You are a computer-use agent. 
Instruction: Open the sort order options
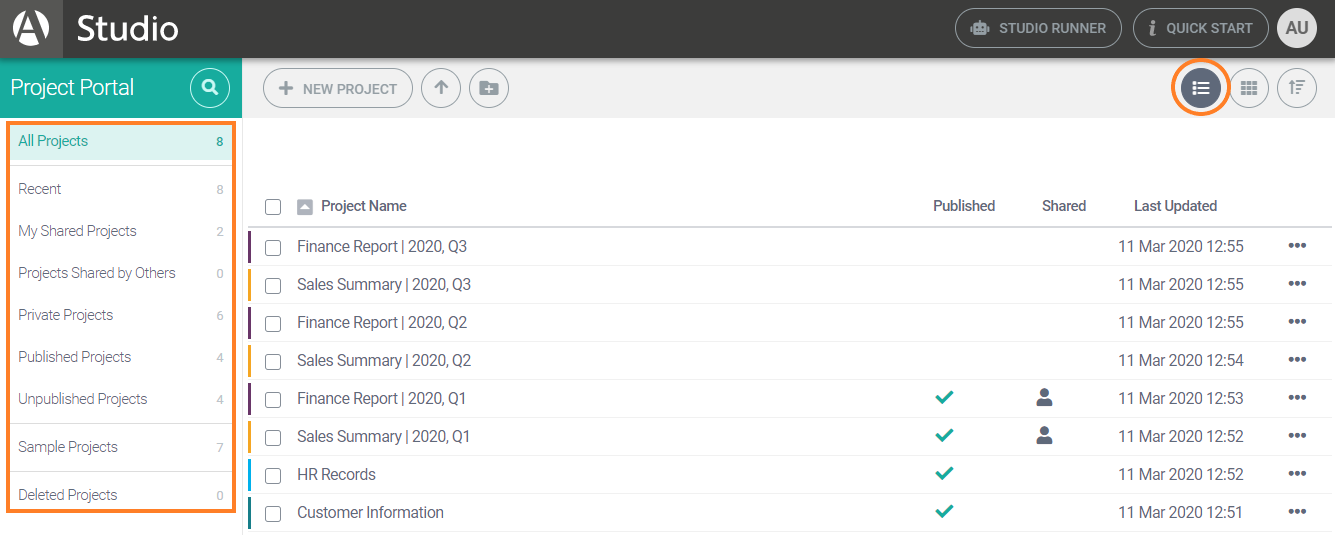point(1297,88)
